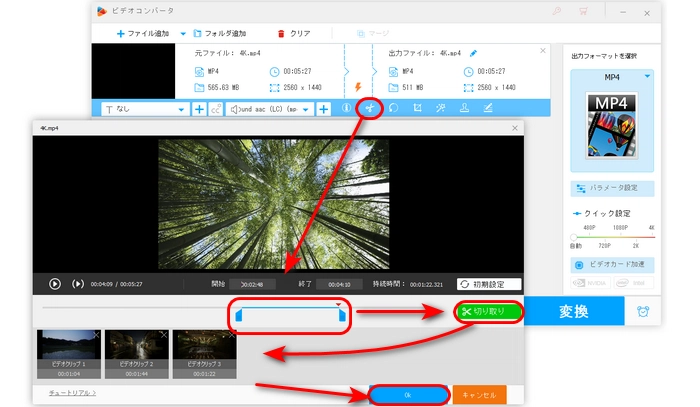Open the subtitle edit pencil icon
Image resolution: width=700 pixels, height=407 pixels.
[x=487, y=108]
